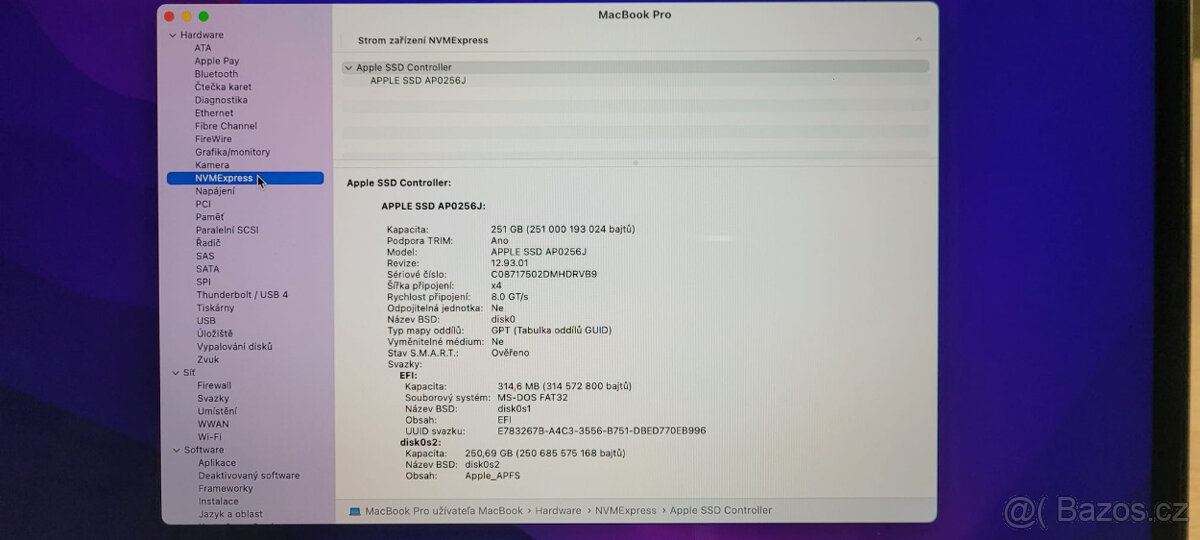Select Paralelní SCSI entry

click(227, 230)
